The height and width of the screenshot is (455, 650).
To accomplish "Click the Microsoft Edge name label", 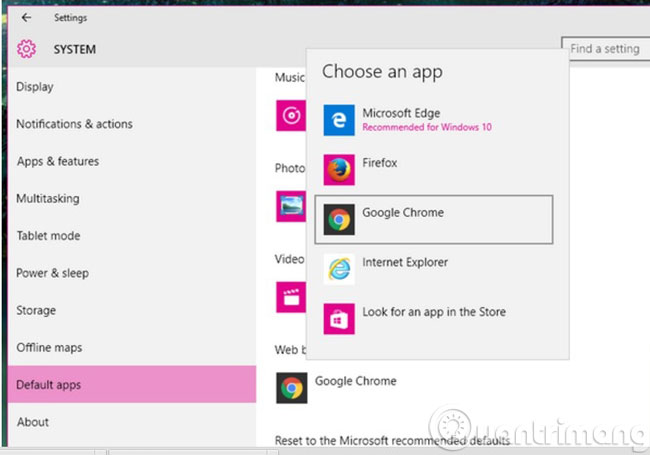I will pos(401,113).
